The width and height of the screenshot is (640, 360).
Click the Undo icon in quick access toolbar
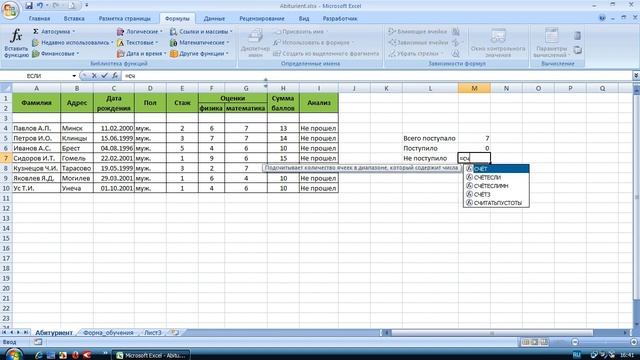pos(40,6)
